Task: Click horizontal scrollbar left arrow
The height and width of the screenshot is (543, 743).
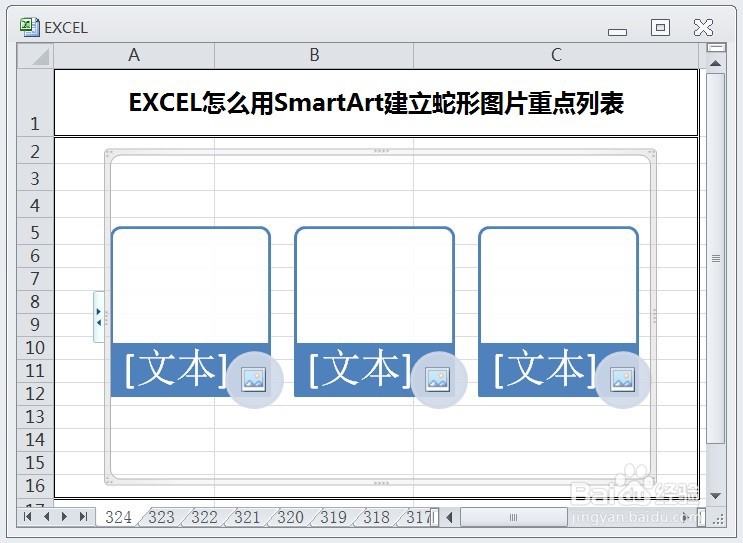Action: click(450, 517)
